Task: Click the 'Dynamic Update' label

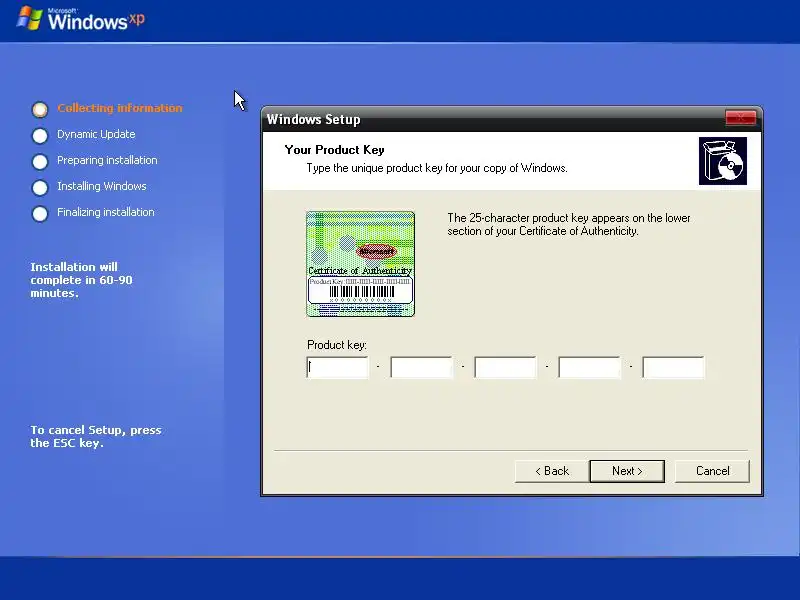Action: coord(96,134)
